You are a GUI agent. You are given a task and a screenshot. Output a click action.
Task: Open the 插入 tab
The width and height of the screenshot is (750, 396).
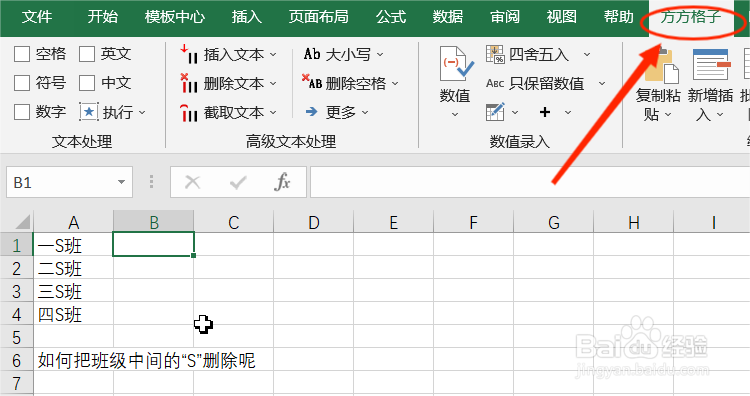click(x=247, y=17)
